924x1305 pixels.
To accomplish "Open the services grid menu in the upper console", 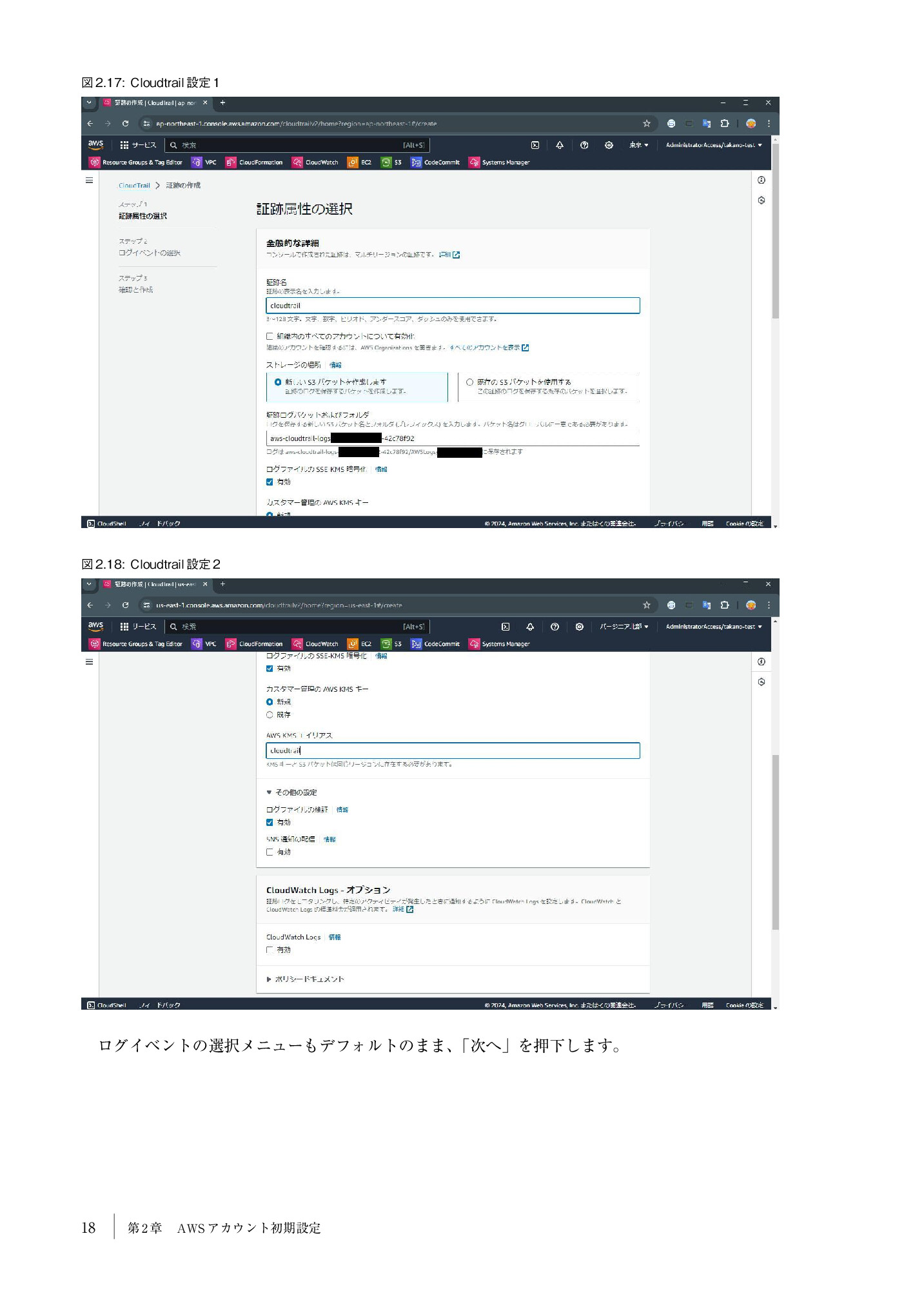I will click(138, 145).
